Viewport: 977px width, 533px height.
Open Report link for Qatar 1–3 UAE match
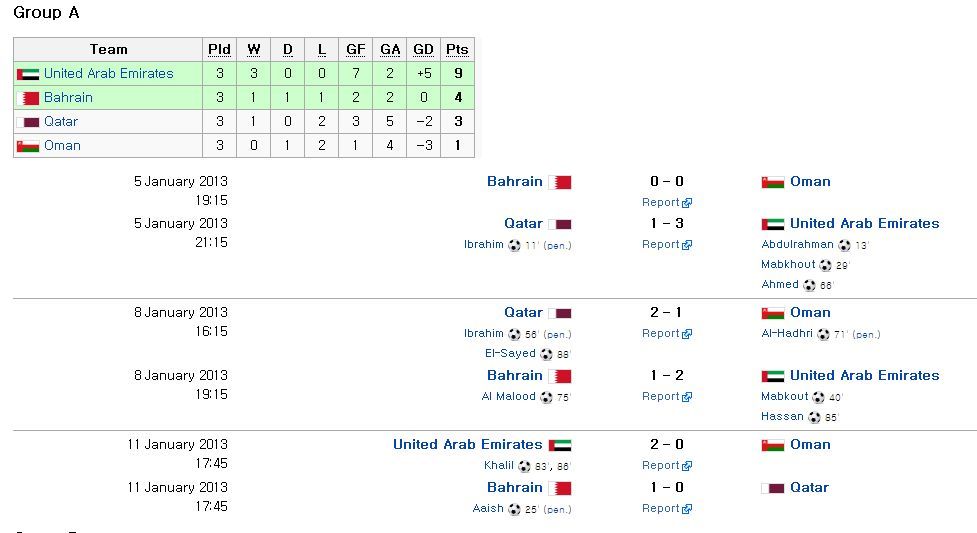point(660,244)
